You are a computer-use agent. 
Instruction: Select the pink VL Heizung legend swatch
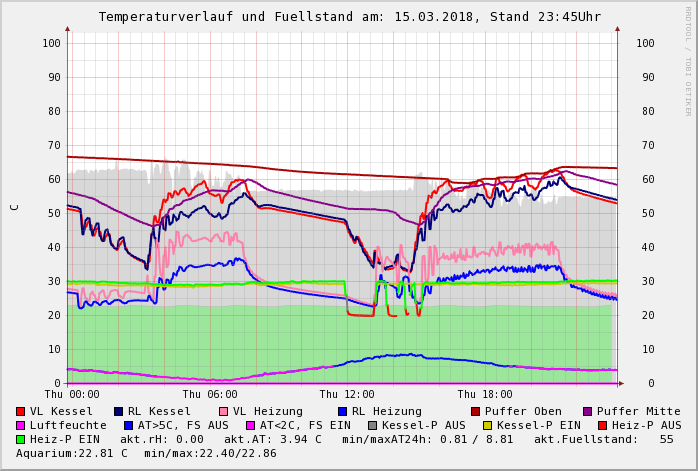click(224, 411)
